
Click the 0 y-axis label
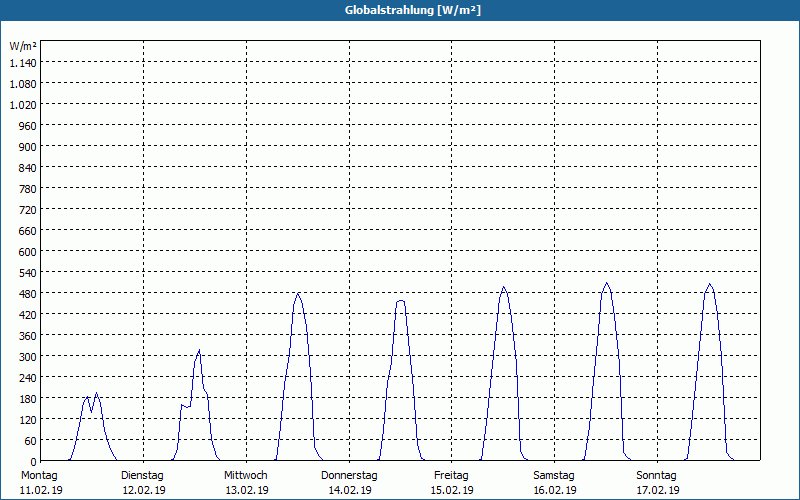pos(34,462)
